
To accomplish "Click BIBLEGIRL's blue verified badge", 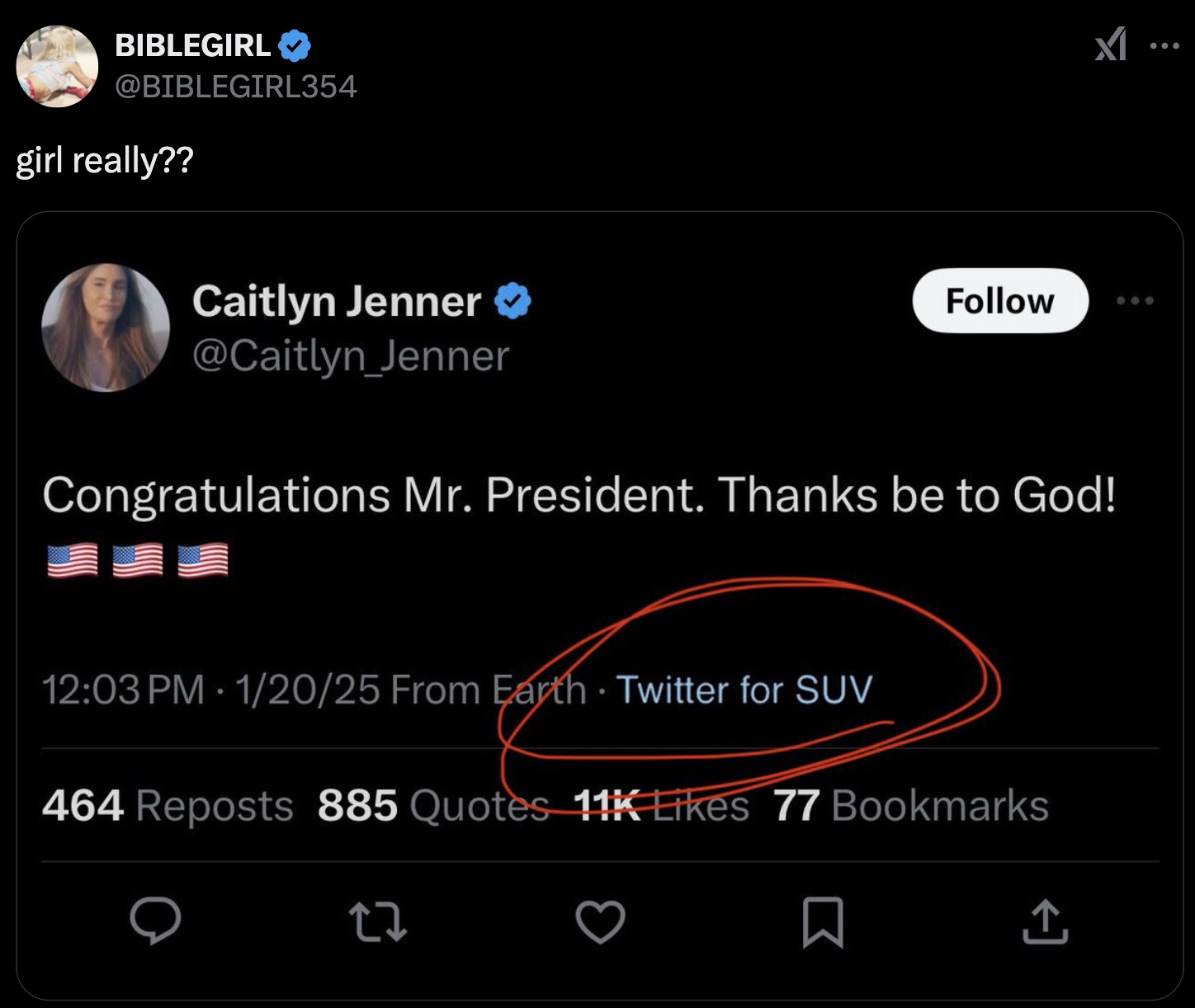I will (x=295, y=45).
